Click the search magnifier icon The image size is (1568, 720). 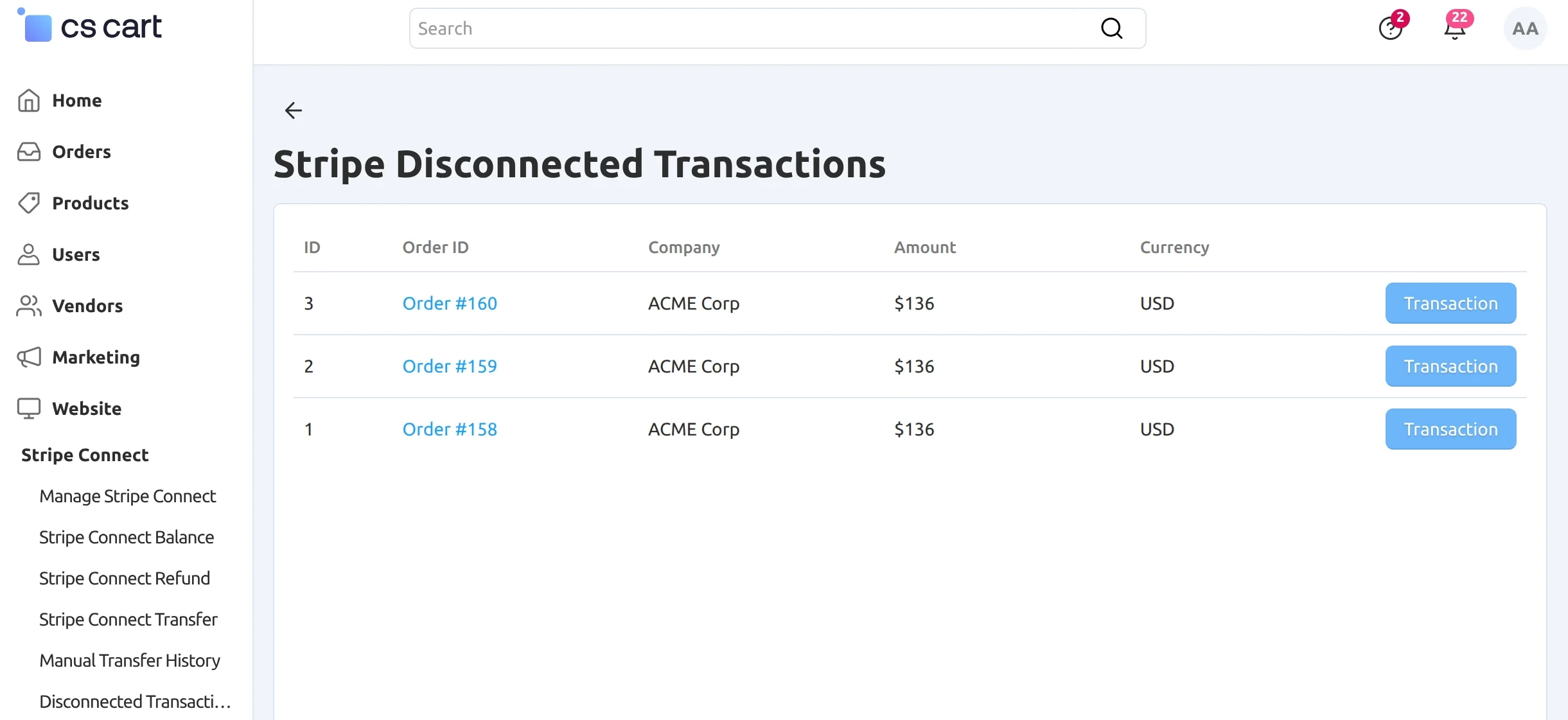tap(1112, 28)
